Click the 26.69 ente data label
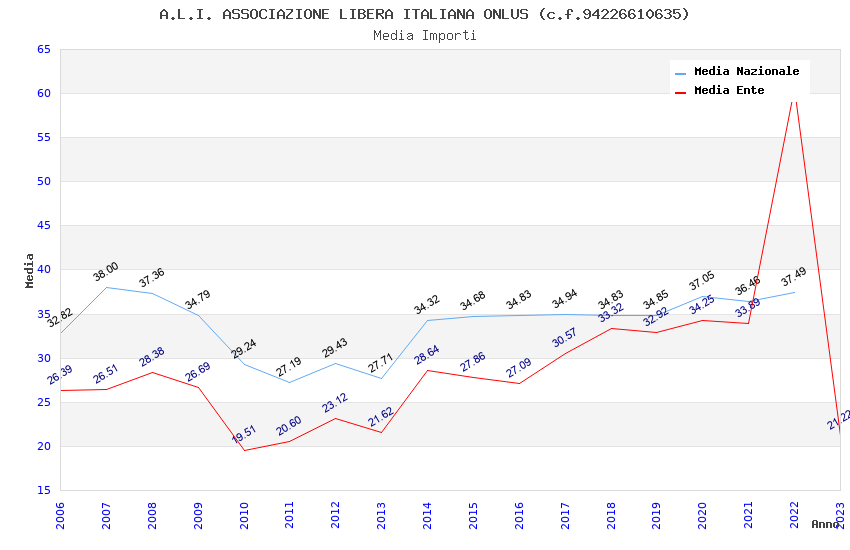 tap(198, 372)
